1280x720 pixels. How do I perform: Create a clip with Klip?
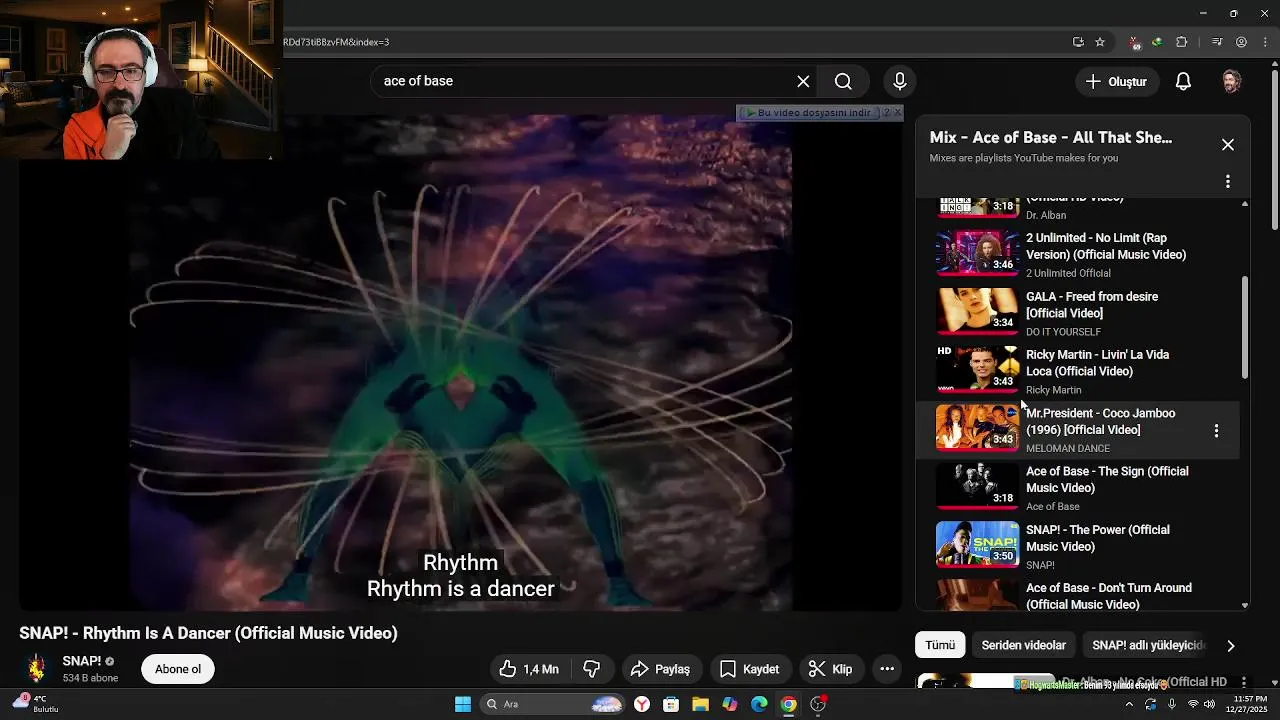pyautogui.click(x=830, y=669)
